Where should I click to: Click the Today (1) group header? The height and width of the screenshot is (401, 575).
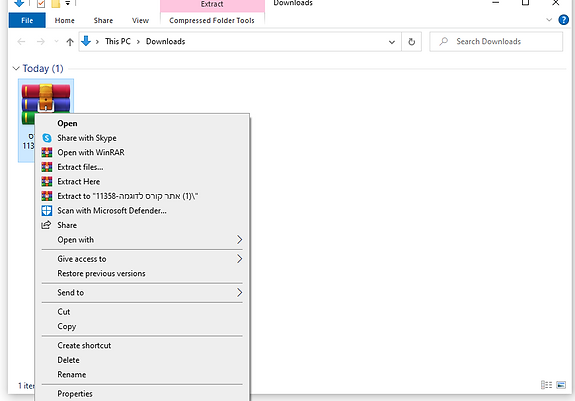click(43, 69)
